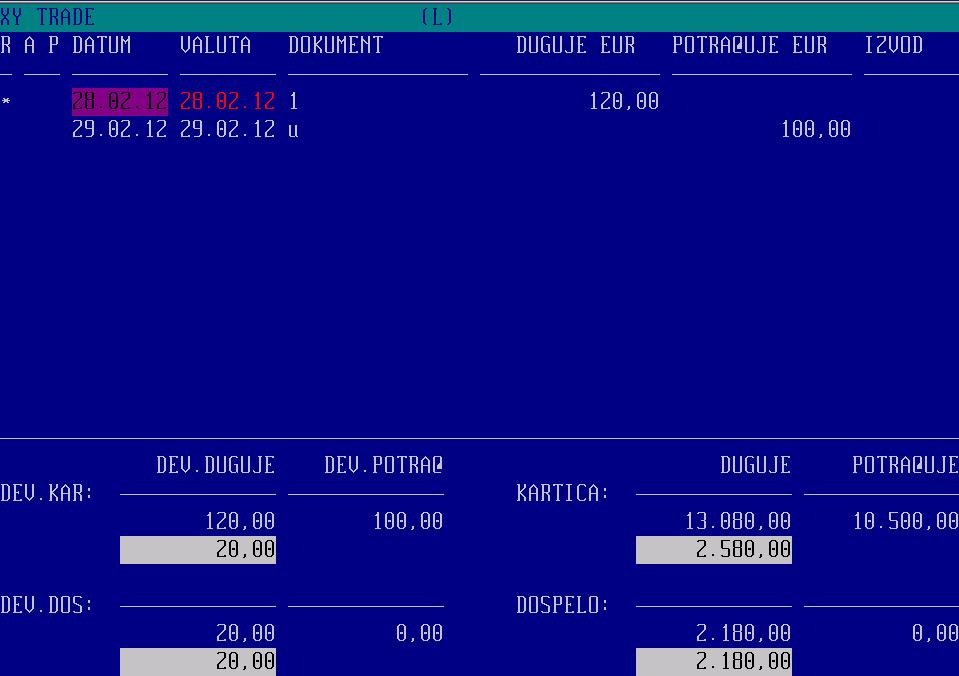959x676 pixels.
Task: Click the red 28.02.12 VALUTA date
Action: tap(227, 102)
